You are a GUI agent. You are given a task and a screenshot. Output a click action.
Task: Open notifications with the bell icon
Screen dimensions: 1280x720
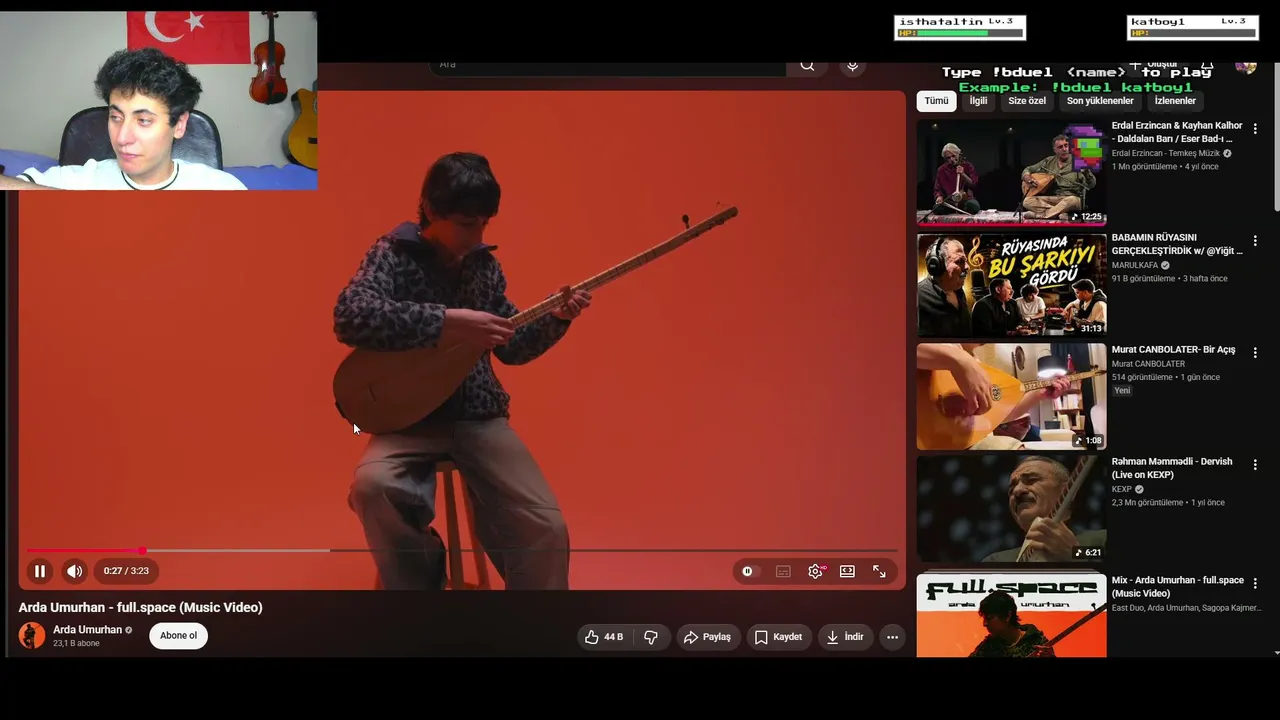pyautogui.click(x=1207, y=66)
